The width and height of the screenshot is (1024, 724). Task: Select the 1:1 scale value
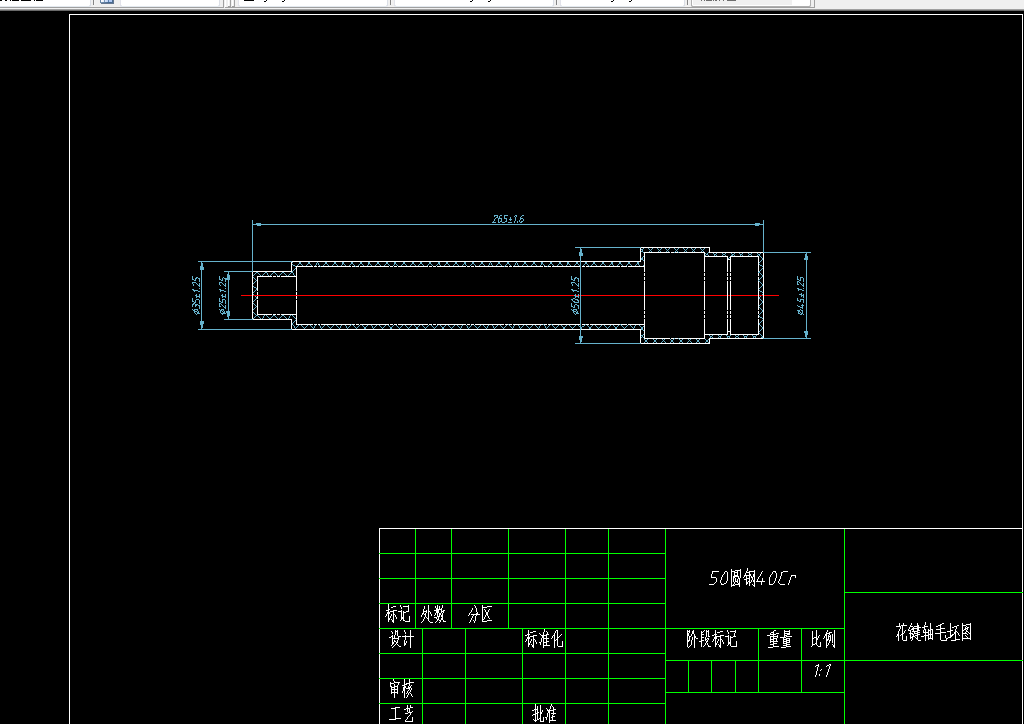(822, 671)
